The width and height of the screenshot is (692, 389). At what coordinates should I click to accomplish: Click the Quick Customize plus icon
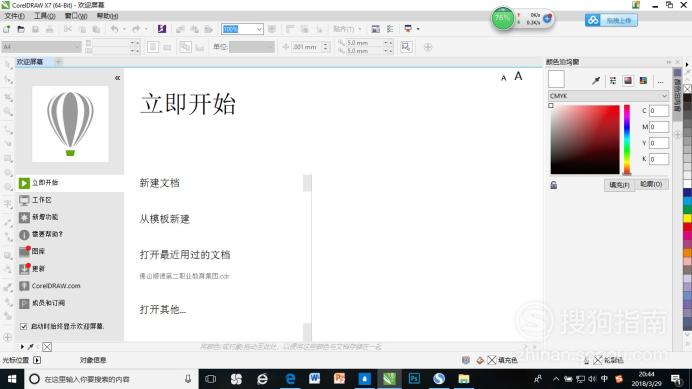click(x=428, y=47)
